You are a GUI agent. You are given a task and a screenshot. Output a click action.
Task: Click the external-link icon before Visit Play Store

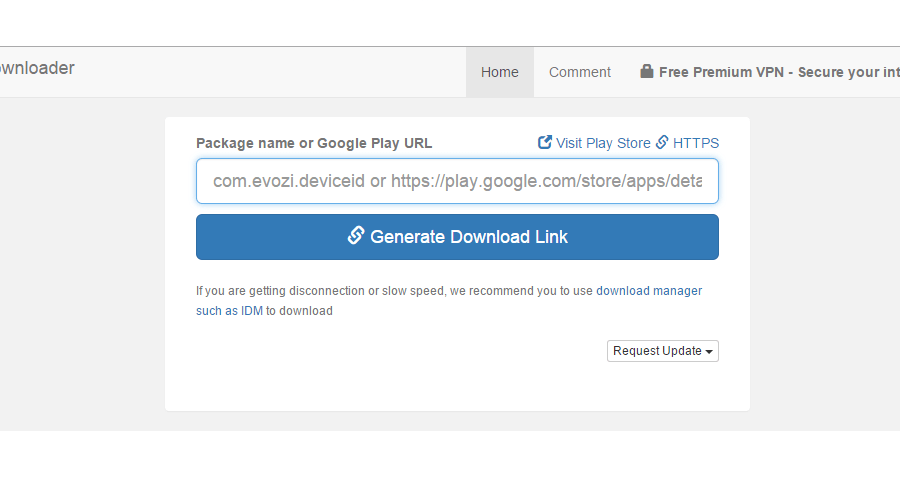[545, 142]
